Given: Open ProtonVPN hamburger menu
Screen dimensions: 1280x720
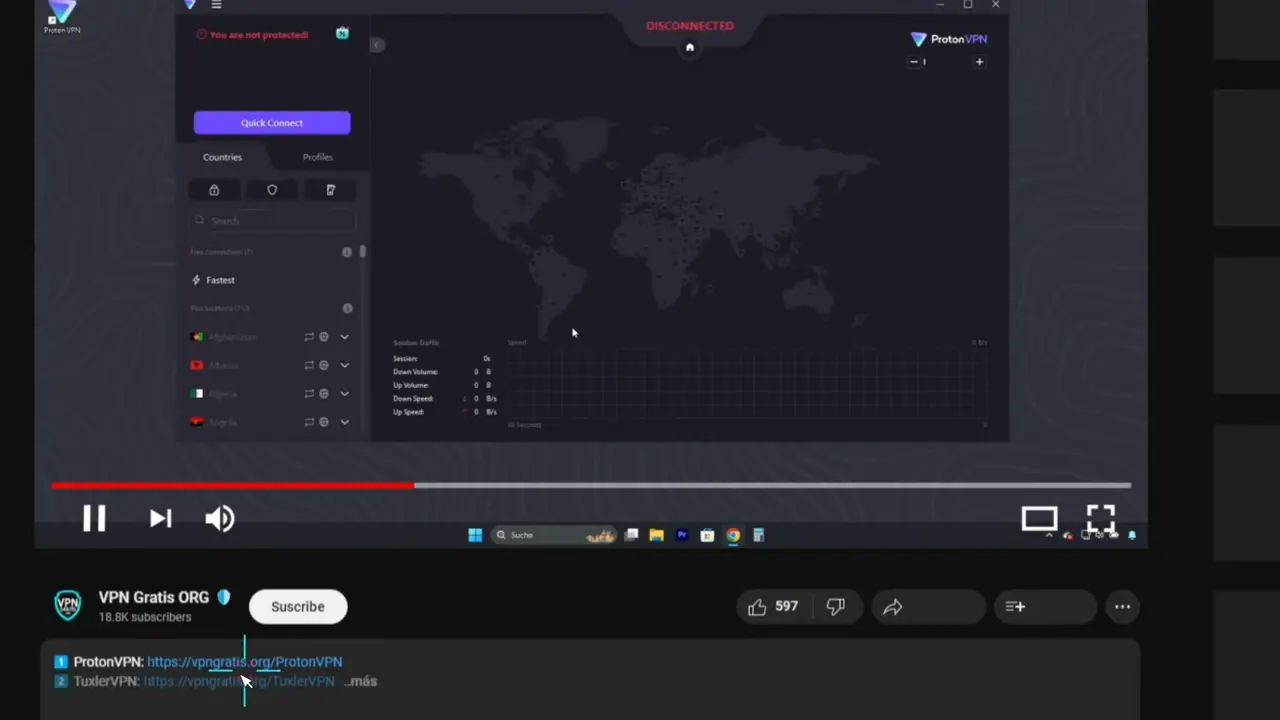Looking at the screenshot, I should point(216,5).
